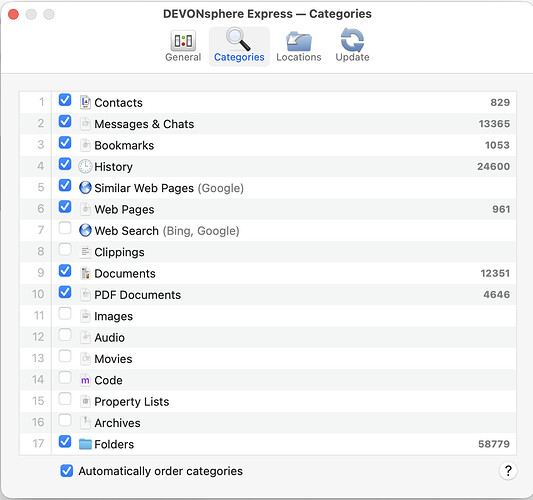The height and width of the screenshot is (500, 533).
Task: Click the Similar Web Pages globe icon
Action: [x=85, y=188]
